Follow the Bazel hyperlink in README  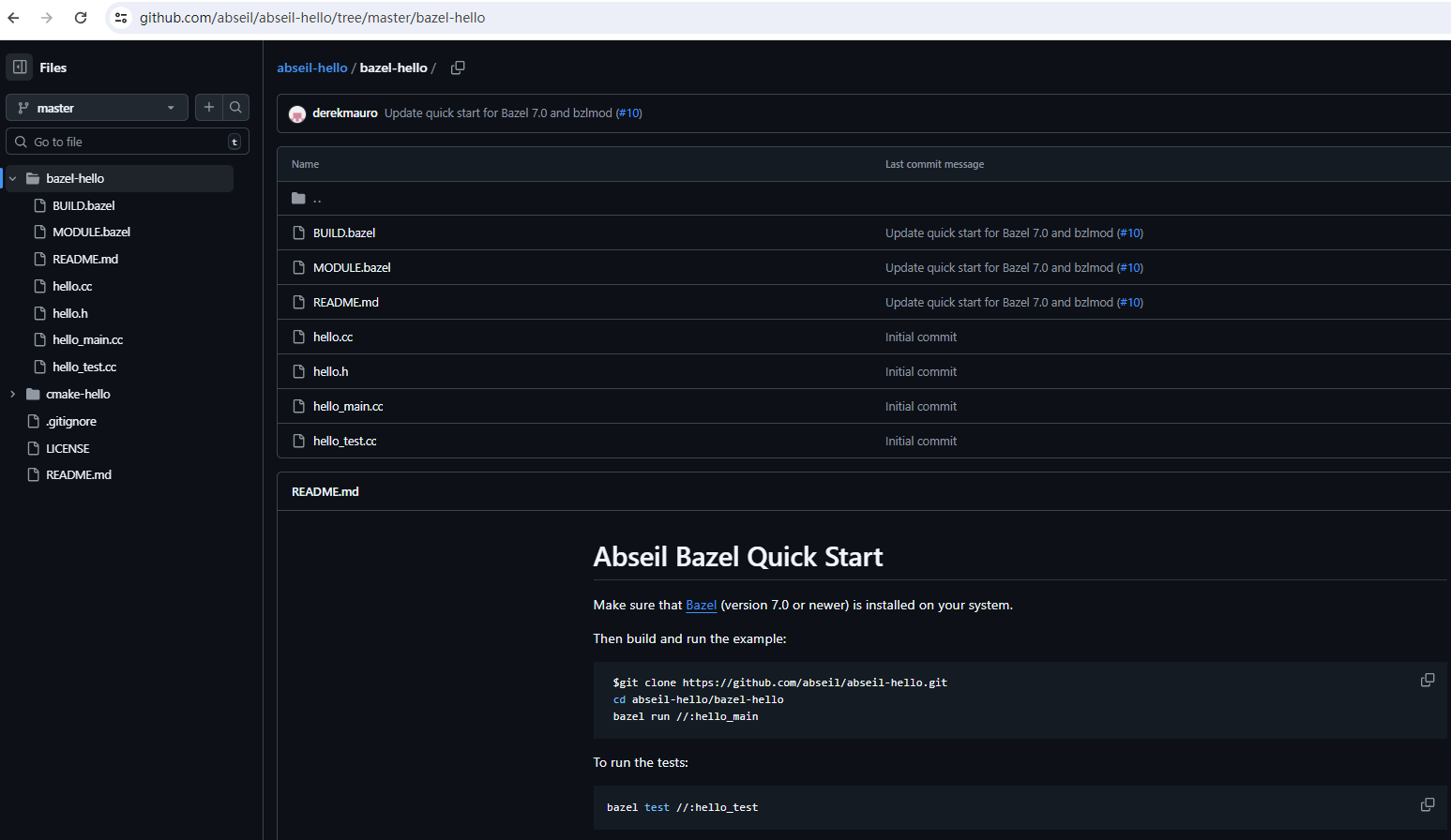701,605
